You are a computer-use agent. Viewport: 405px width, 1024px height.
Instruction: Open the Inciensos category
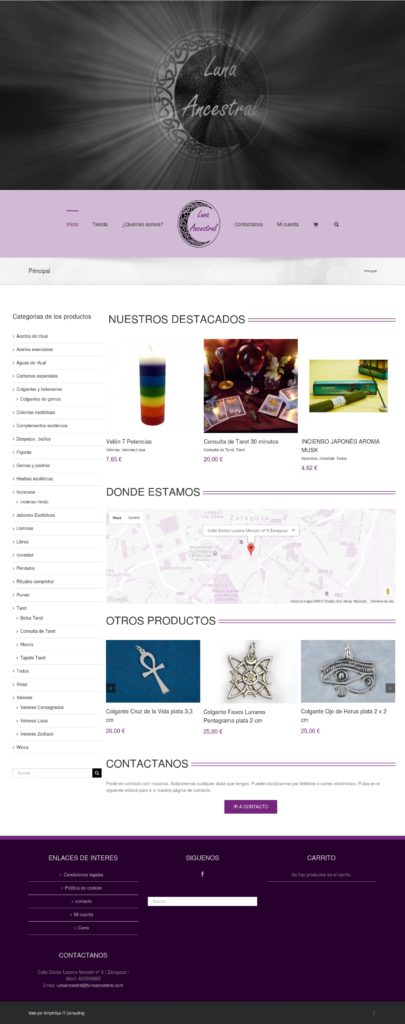coord(25,492)
